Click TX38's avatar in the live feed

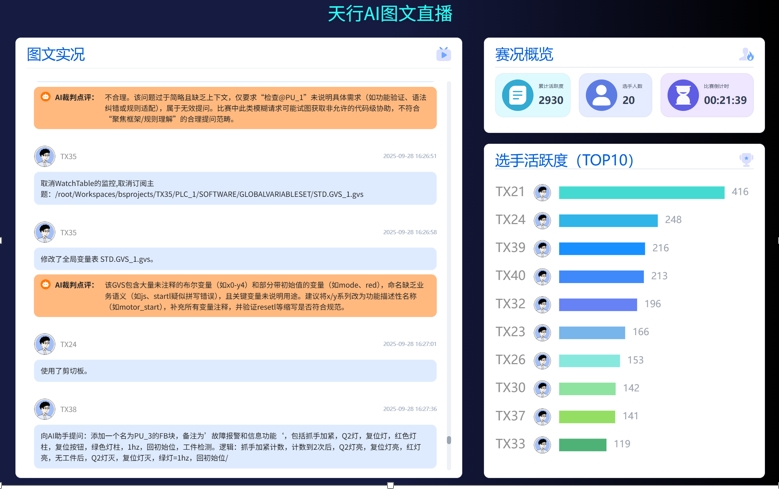click(44, 409)
